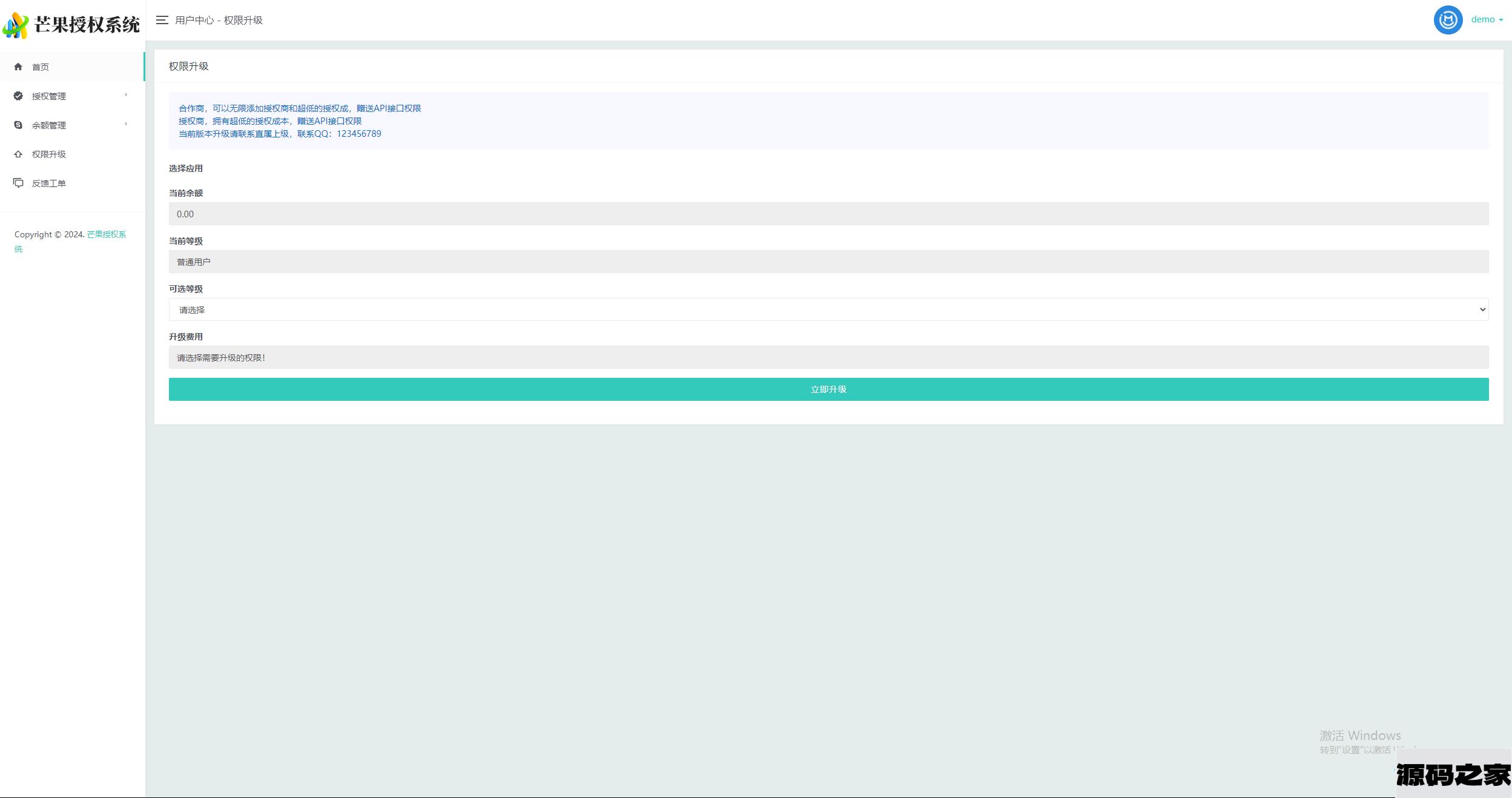This screenshot has width=1512, height=798.
Task: Open the 可选等级 请选择 dropdown
Action: tap(828, 309)
